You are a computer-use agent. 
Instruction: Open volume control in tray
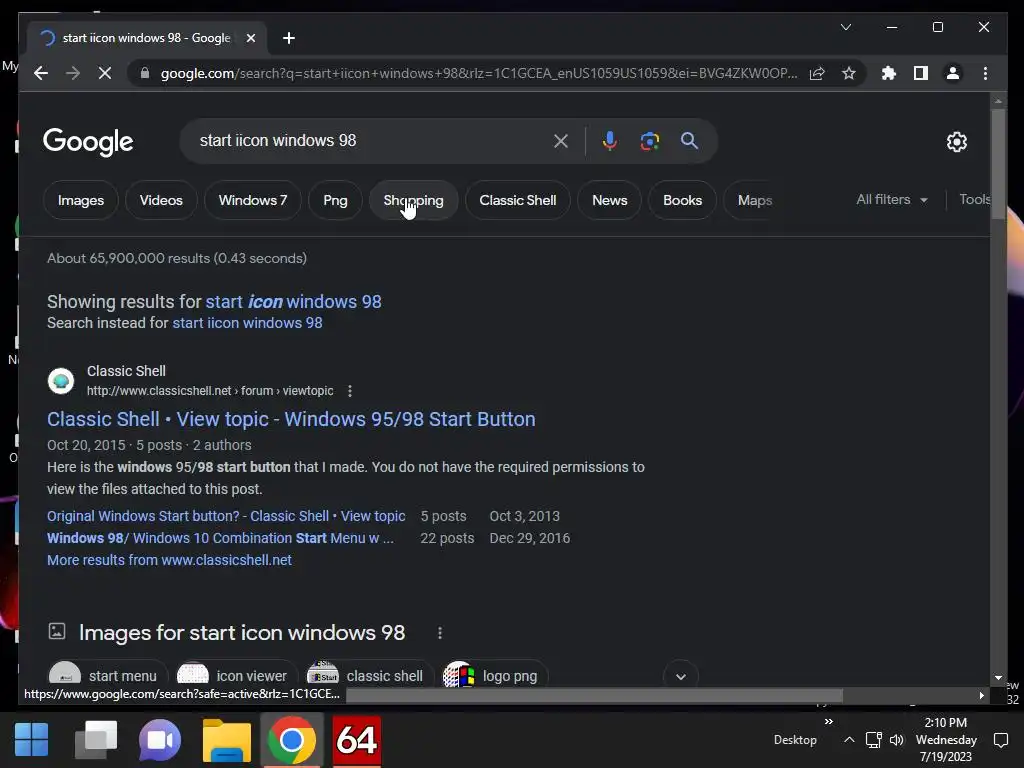click(x=897, y=740)
